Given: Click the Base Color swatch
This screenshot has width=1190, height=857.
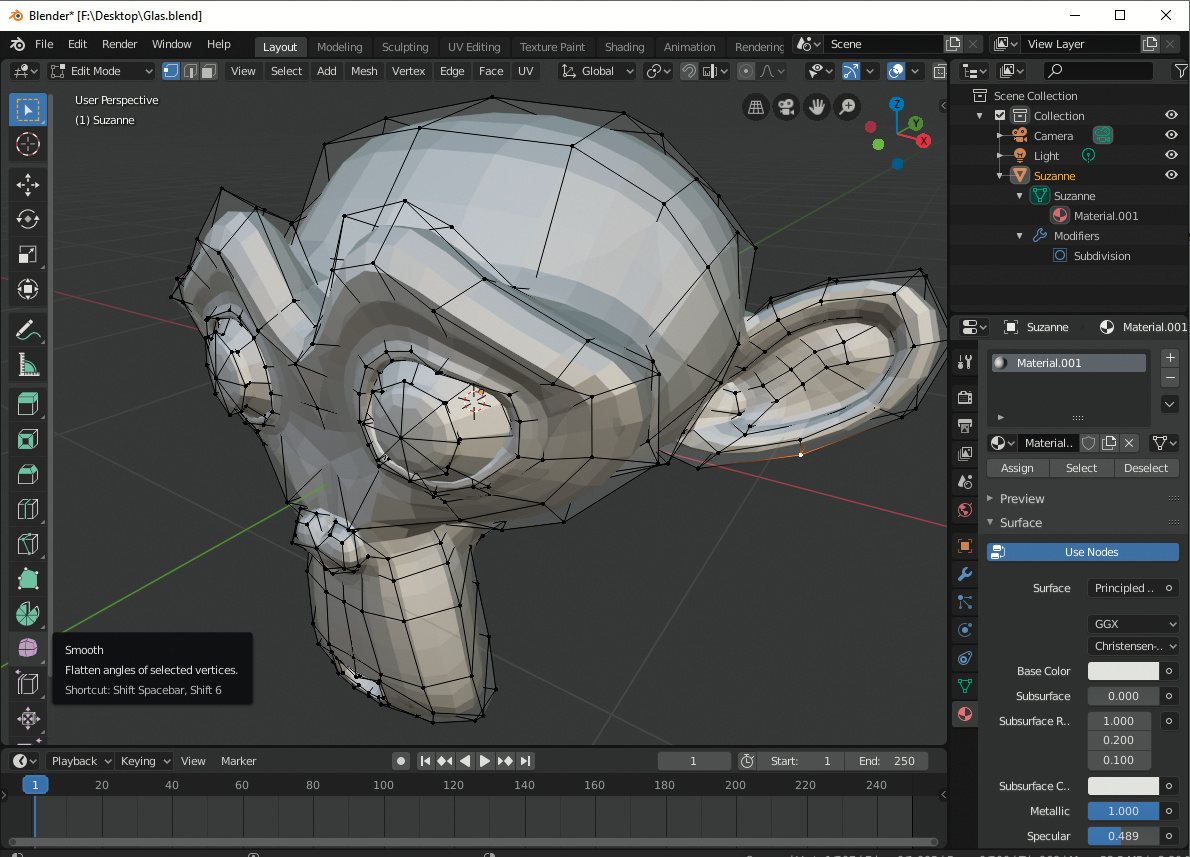Looking at the screenshot, I should click(x=1122, y=672).
